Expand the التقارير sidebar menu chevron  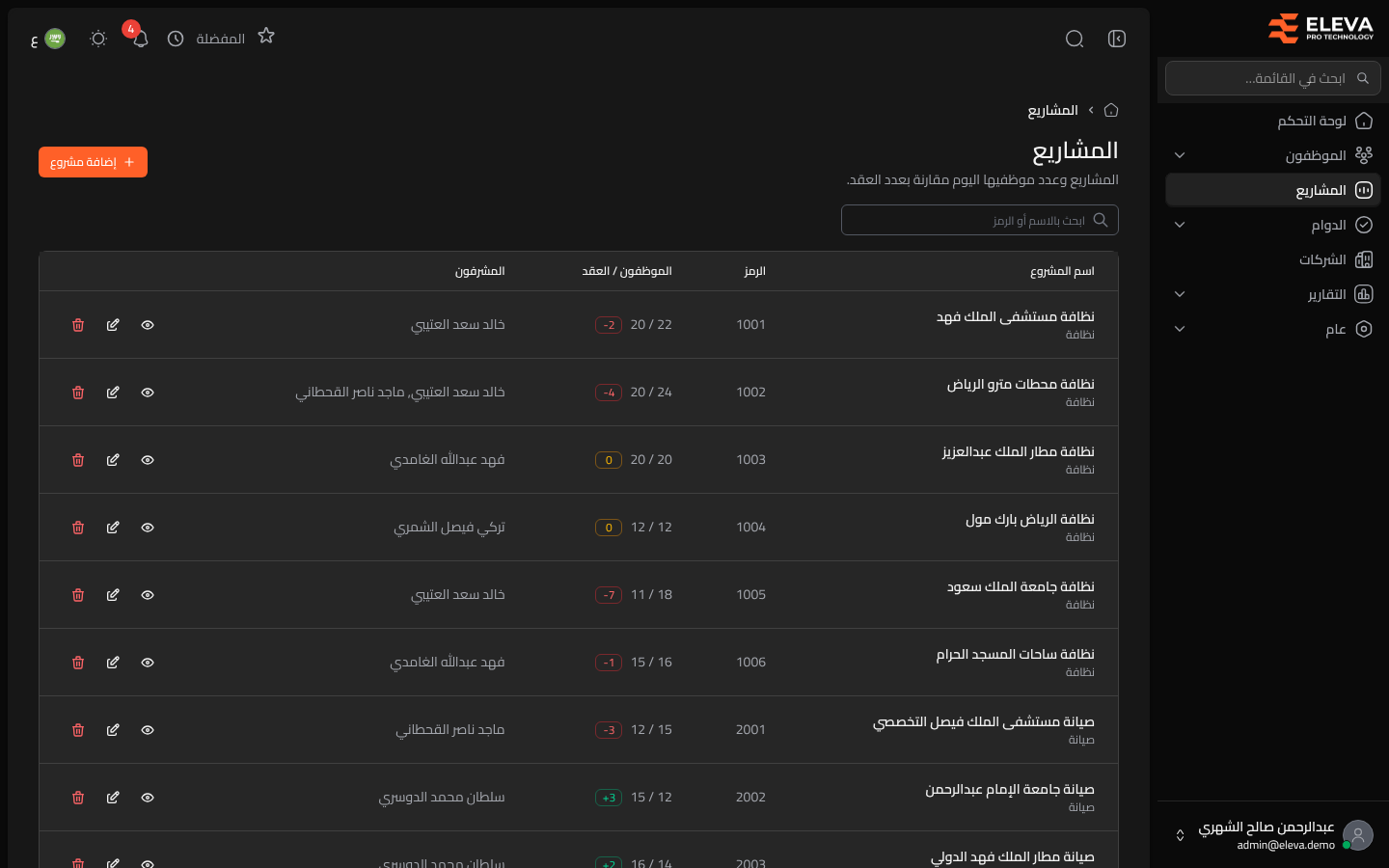[x=1180, y=294]
